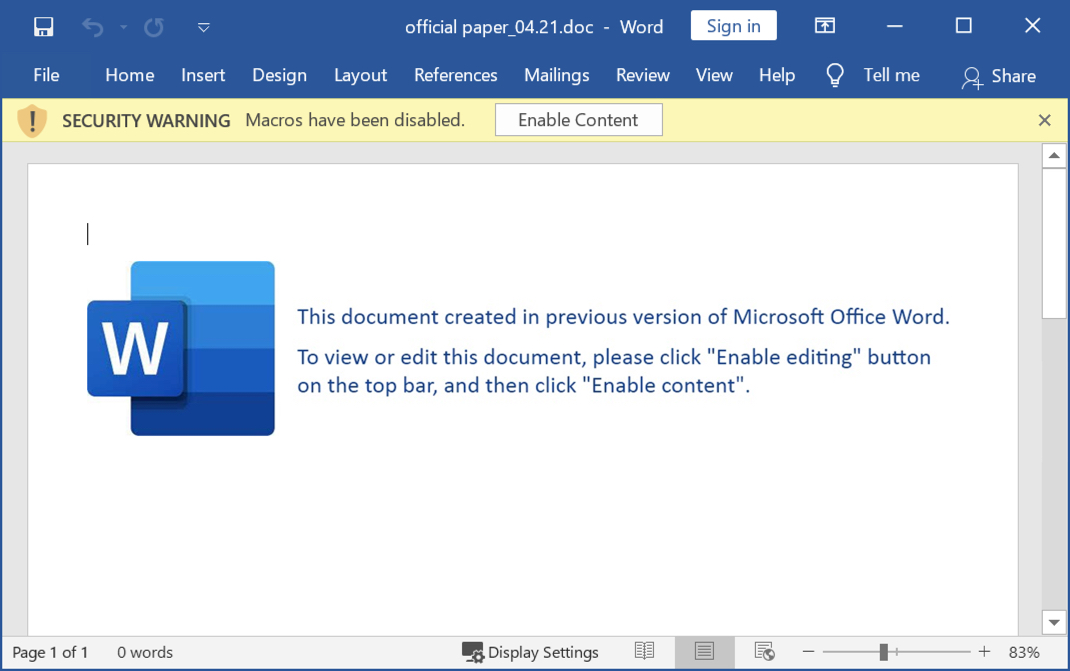Open the Help tab
The width and height of the screenshot is (1070, 671).
click(x=777, y=75)
